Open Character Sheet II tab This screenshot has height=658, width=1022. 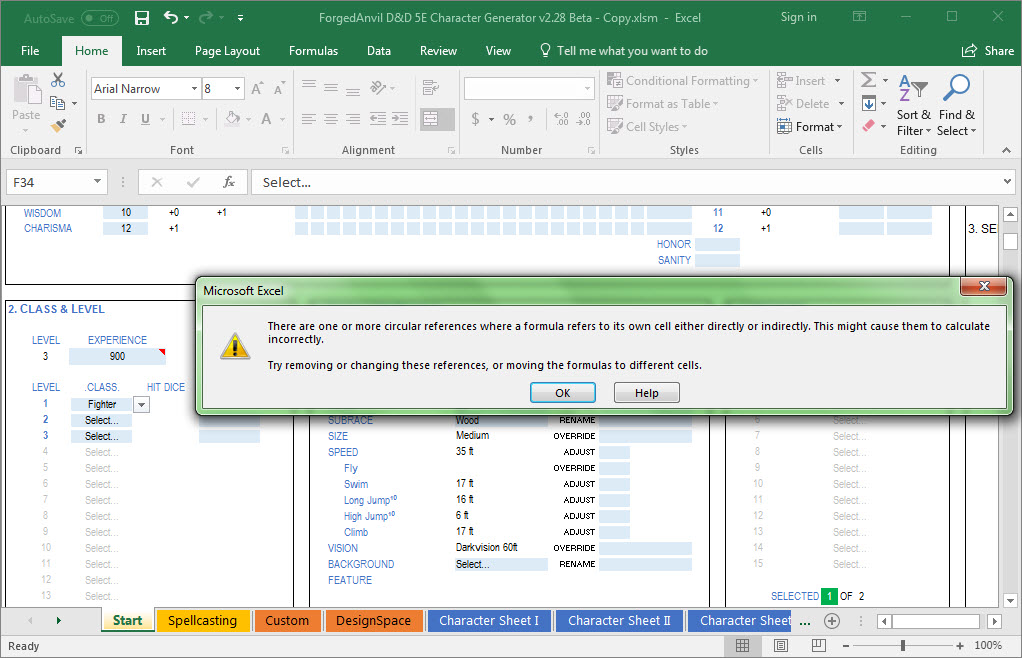(x=619, y=620)
